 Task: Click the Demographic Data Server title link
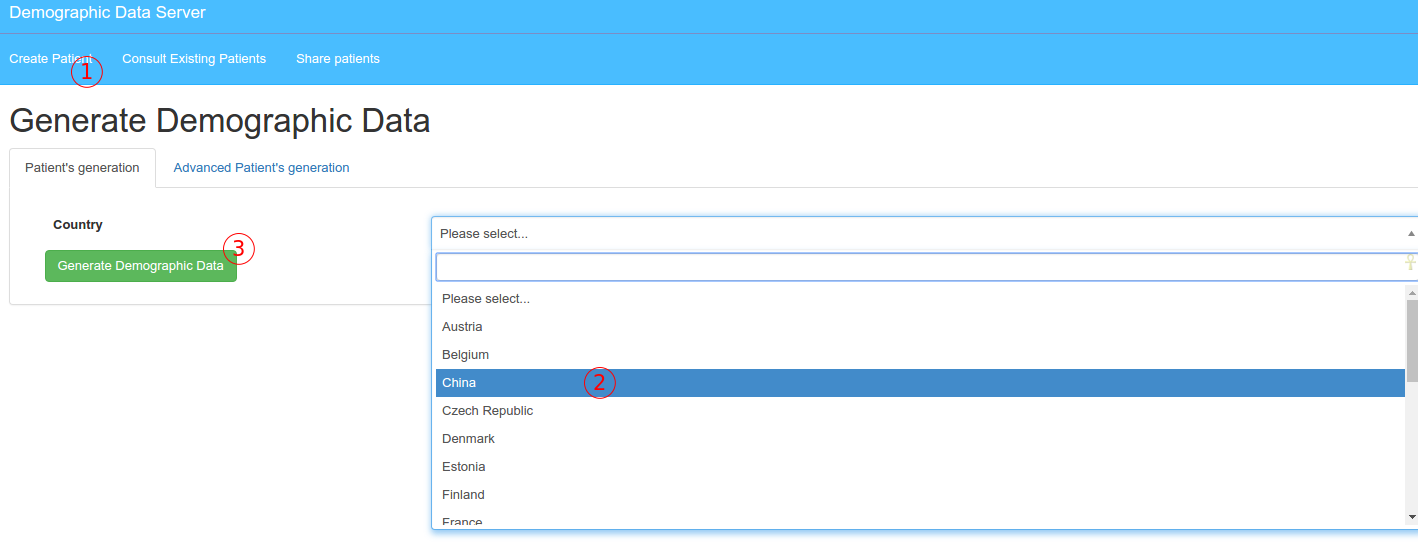click(x=107, y=13)
